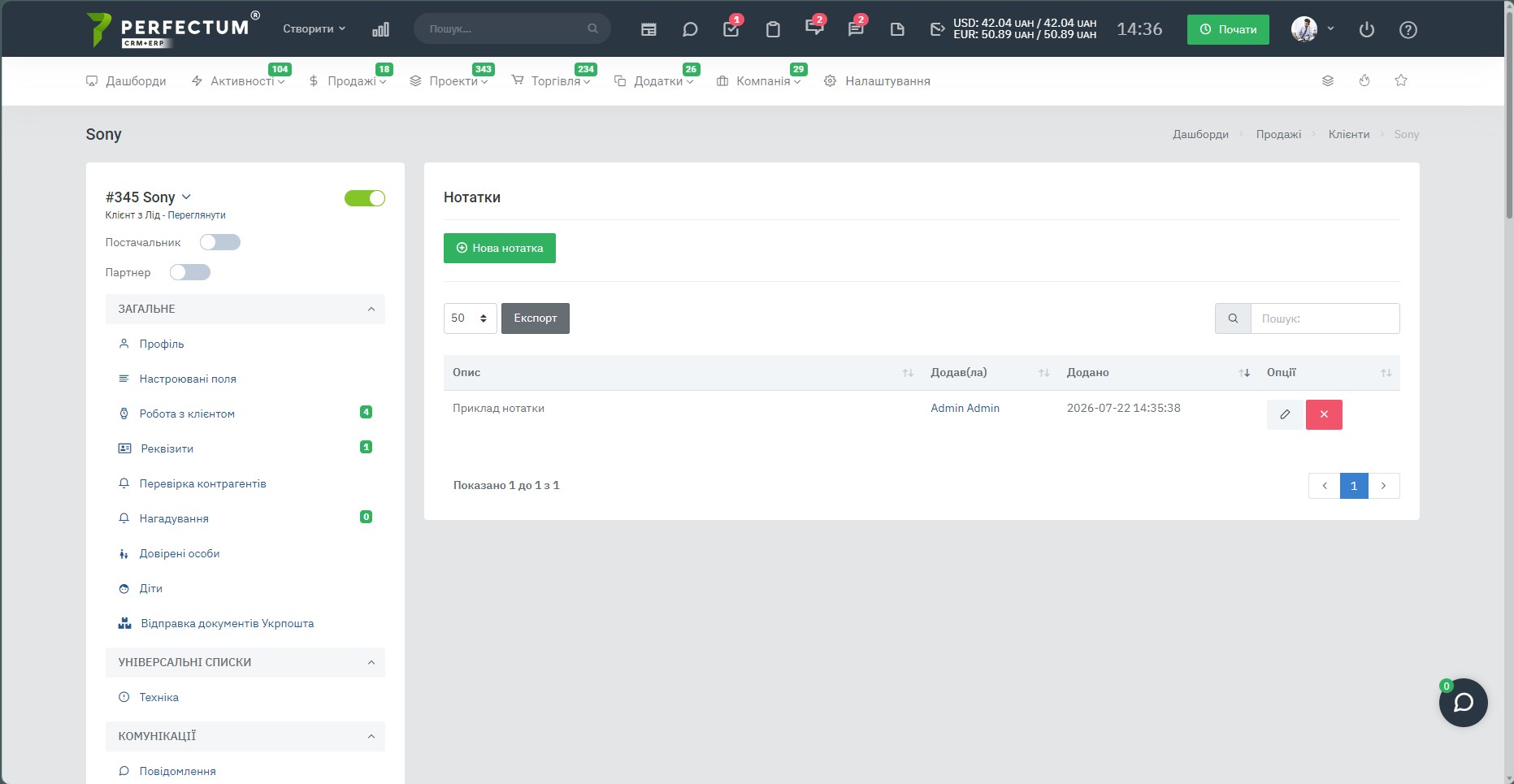
Task: Click the search icon beside notes search field
Action: click(1233, 318)
